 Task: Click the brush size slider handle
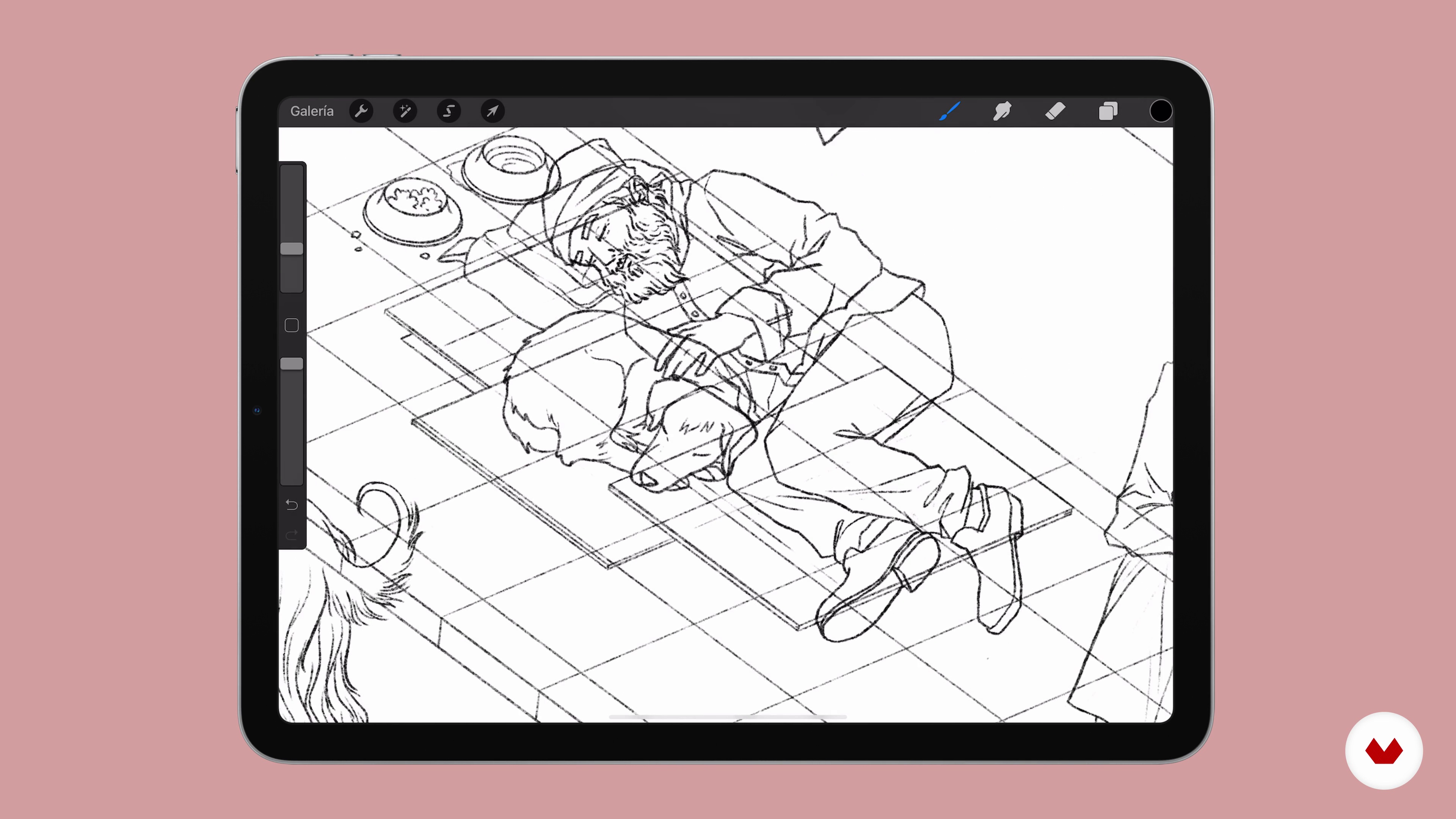pos(292,249)
